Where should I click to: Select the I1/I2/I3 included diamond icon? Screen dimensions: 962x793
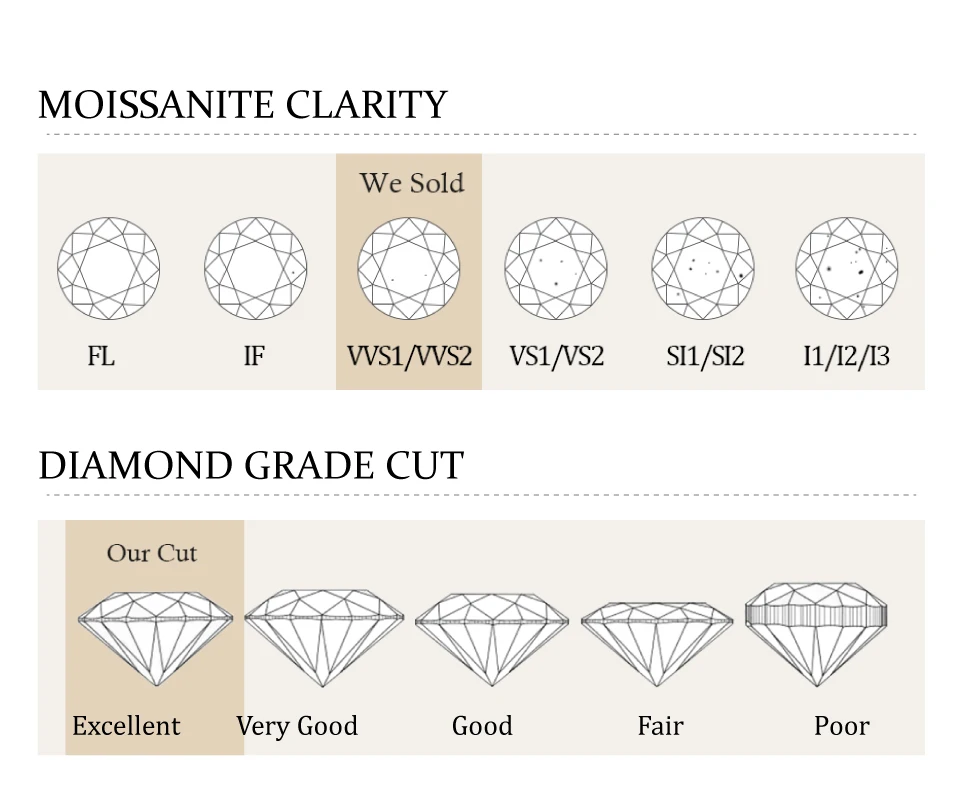click(x=846, y=269)
